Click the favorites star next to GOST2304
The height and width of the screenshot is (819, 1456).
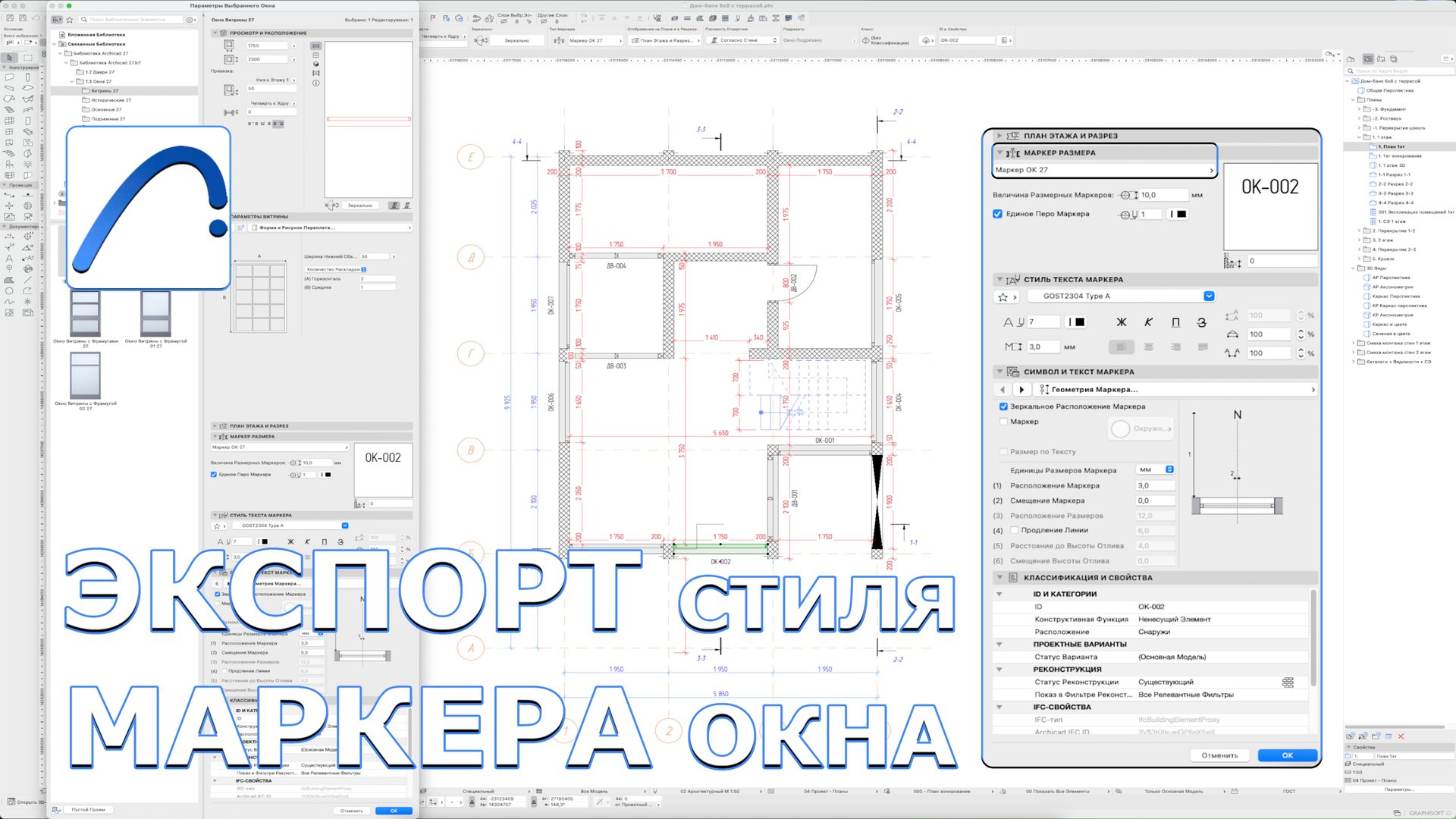pyautogui.click(x=1003, y=297)
